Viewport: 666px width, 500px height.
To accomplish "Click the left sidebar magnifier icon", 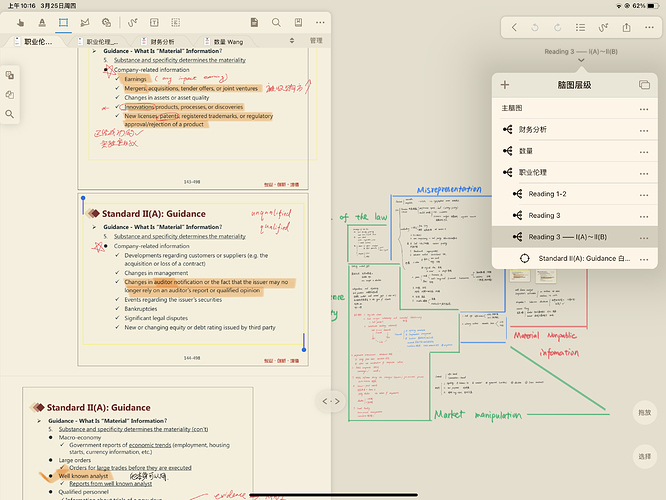I will pyautogui.click(x=9, y=114).
